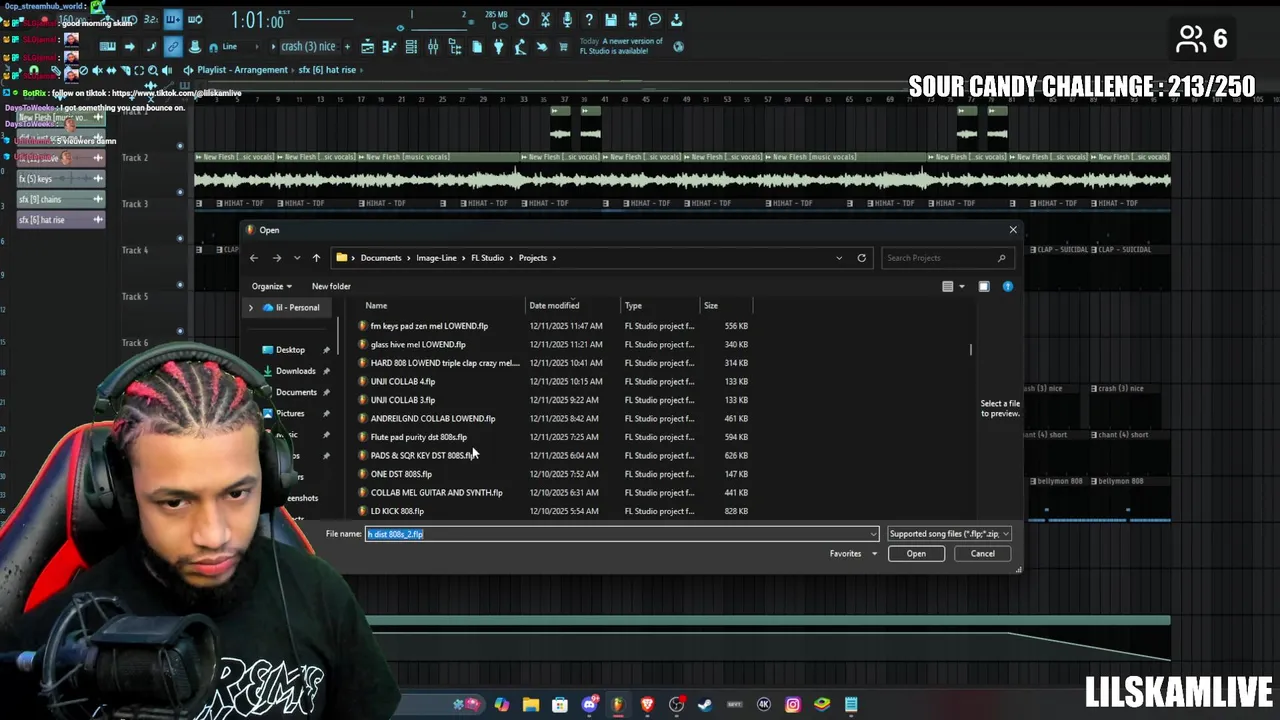Screen dimensions: 1280x720
Task: Open the view options dropdown arrow
Action: [962, 287]
